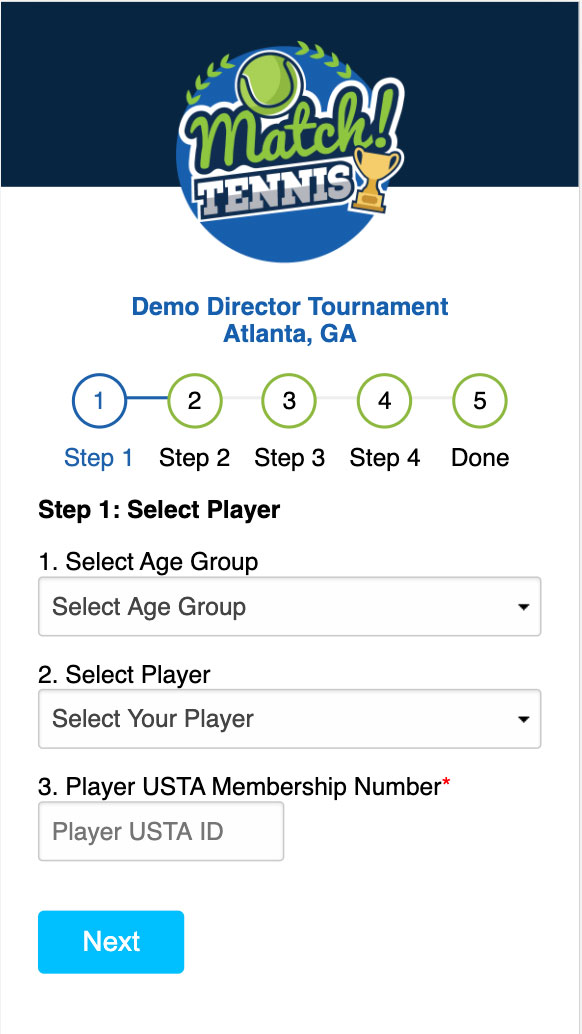Focus the Player USTA ID field
Screen dimensions: 582x1034
[161, 831]
